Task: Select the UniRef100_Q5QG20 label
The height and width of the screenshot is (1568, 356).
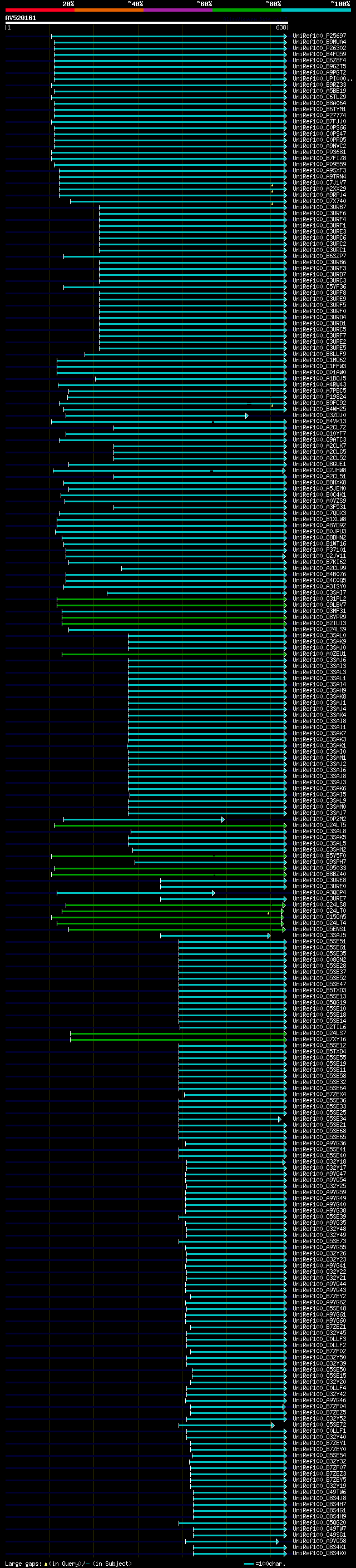Action: point(319,1523)
